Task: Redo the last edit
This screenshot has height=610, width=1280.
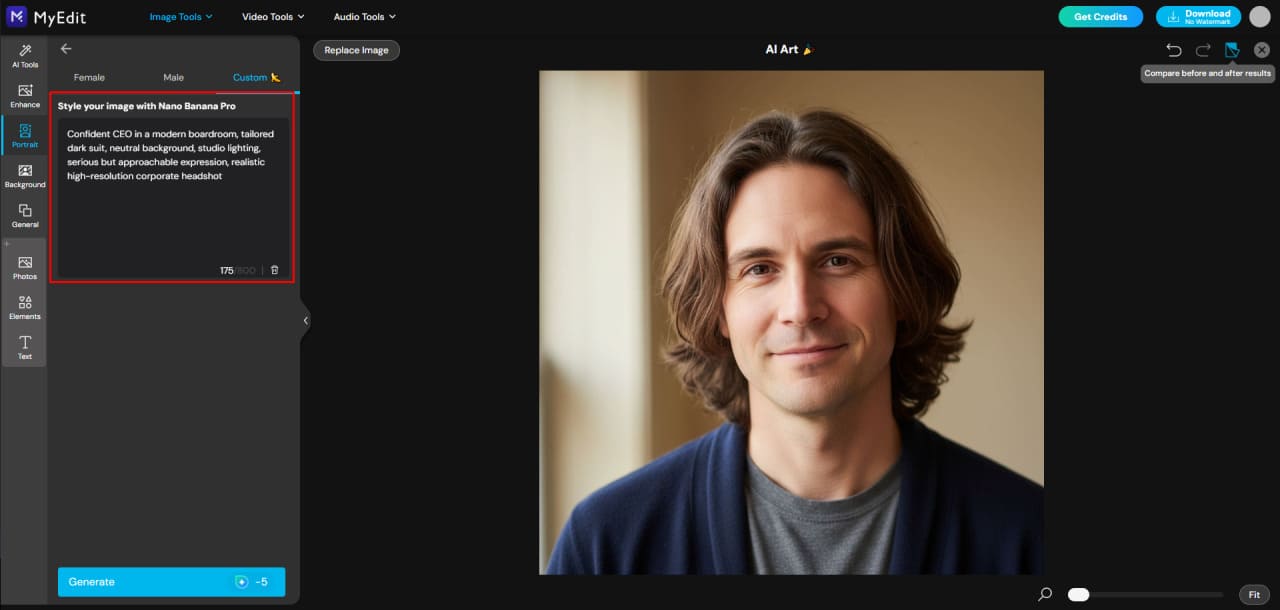Action: pyautogui.click(x=1202, y=49)
